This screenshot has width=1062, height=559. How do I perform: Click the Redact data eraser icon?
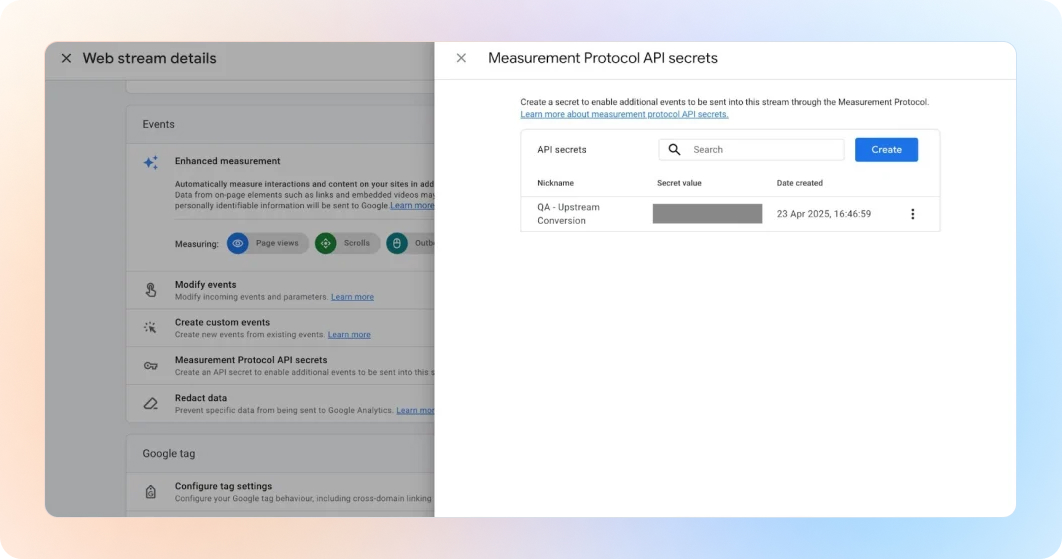[150, 404]
